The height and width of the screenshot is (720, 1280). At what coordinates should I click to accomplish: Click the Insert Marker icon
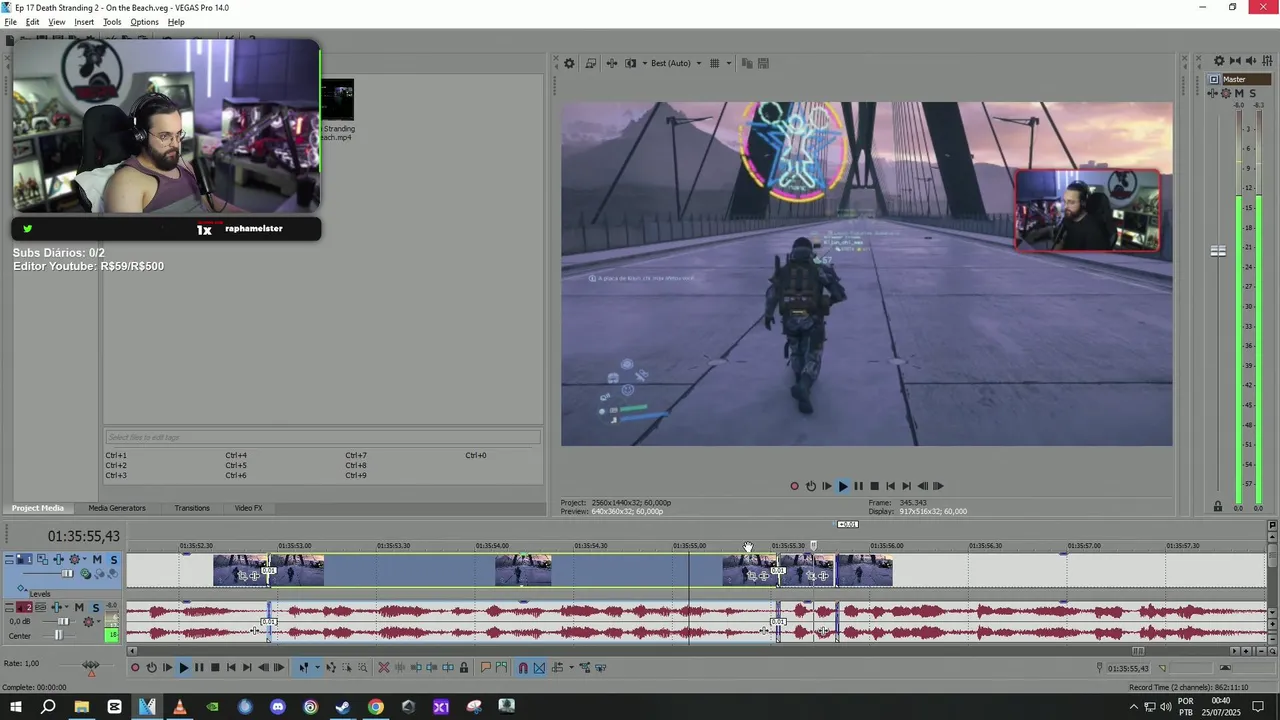(x=485, y=667)
